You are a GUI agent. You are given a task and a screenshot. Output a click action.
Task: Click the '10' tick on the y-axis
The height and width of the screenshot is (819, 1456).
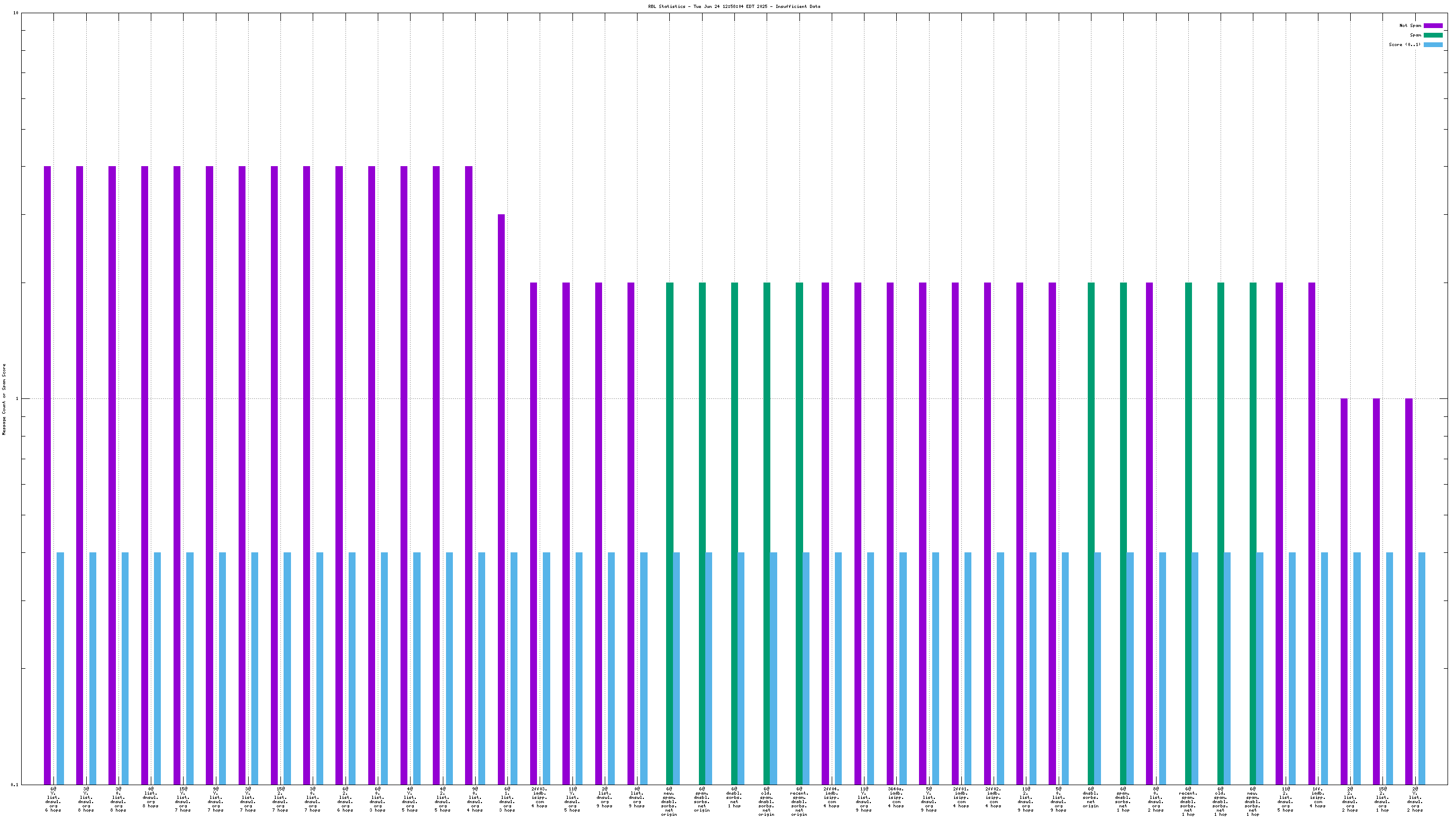pos(16,13)
